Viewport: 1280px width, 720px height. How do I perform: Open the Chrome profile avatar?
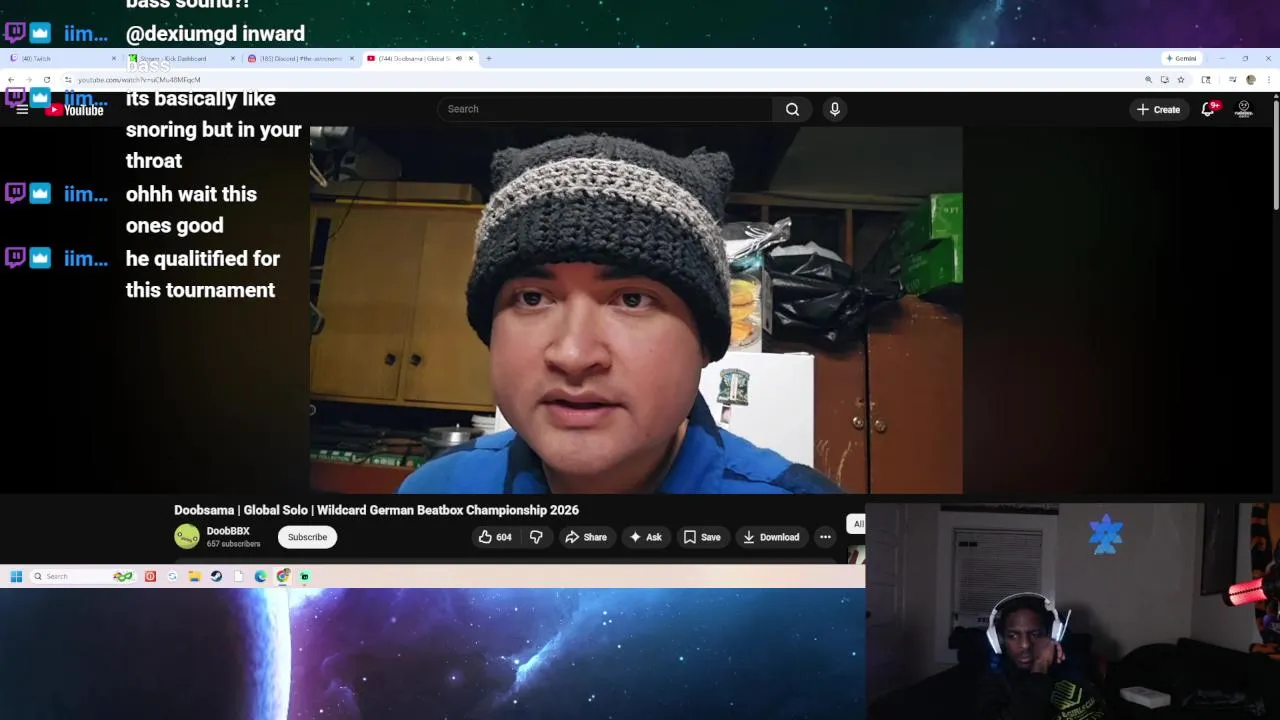[x=1251, y=79]
